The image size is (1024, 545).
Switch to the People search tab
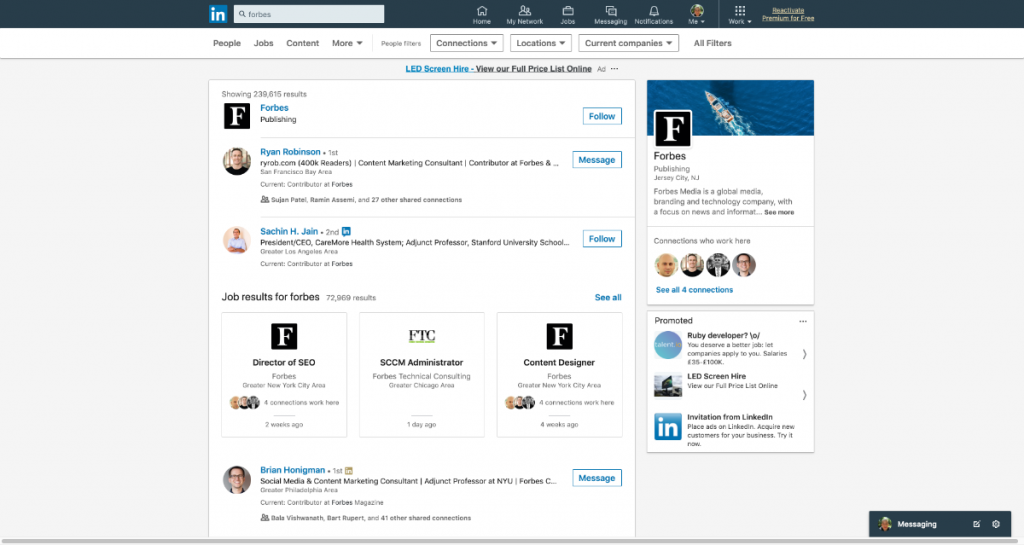click(x=227, y=43)
